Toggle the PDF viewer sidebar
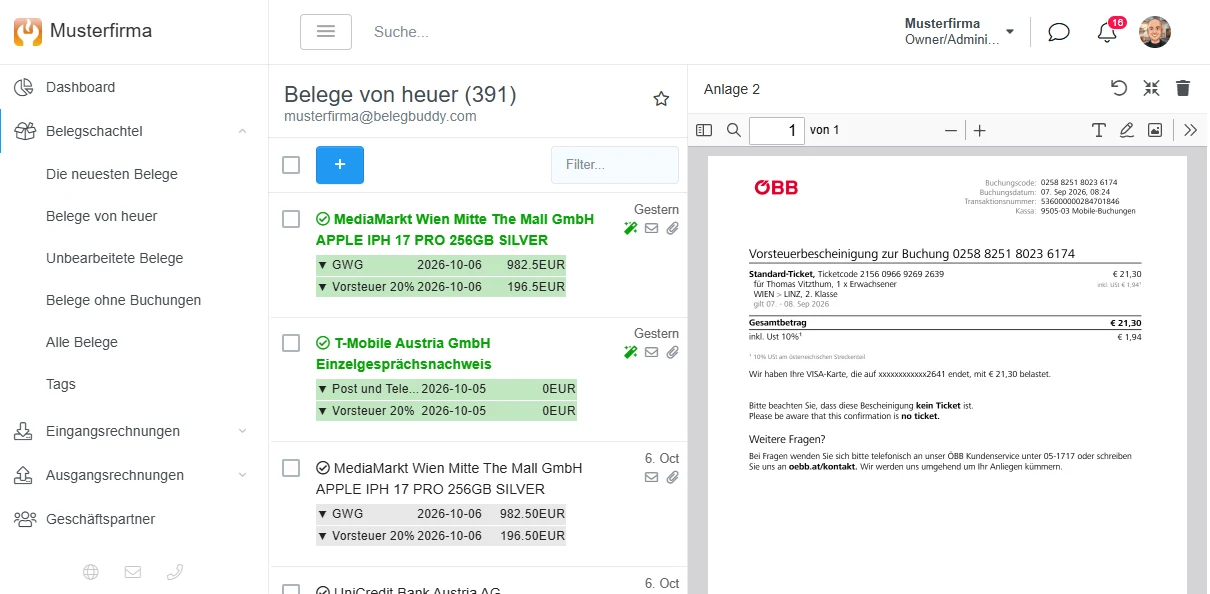 click(704, 130)
